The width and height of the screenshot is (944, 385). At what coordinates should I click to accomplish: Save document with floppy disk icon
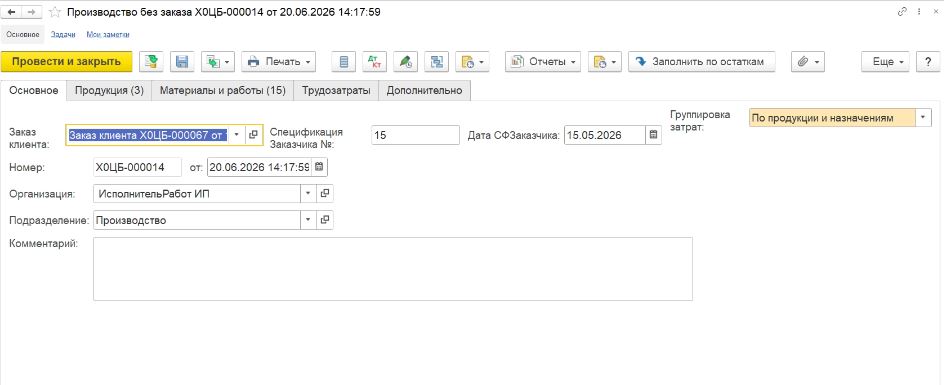182,61
